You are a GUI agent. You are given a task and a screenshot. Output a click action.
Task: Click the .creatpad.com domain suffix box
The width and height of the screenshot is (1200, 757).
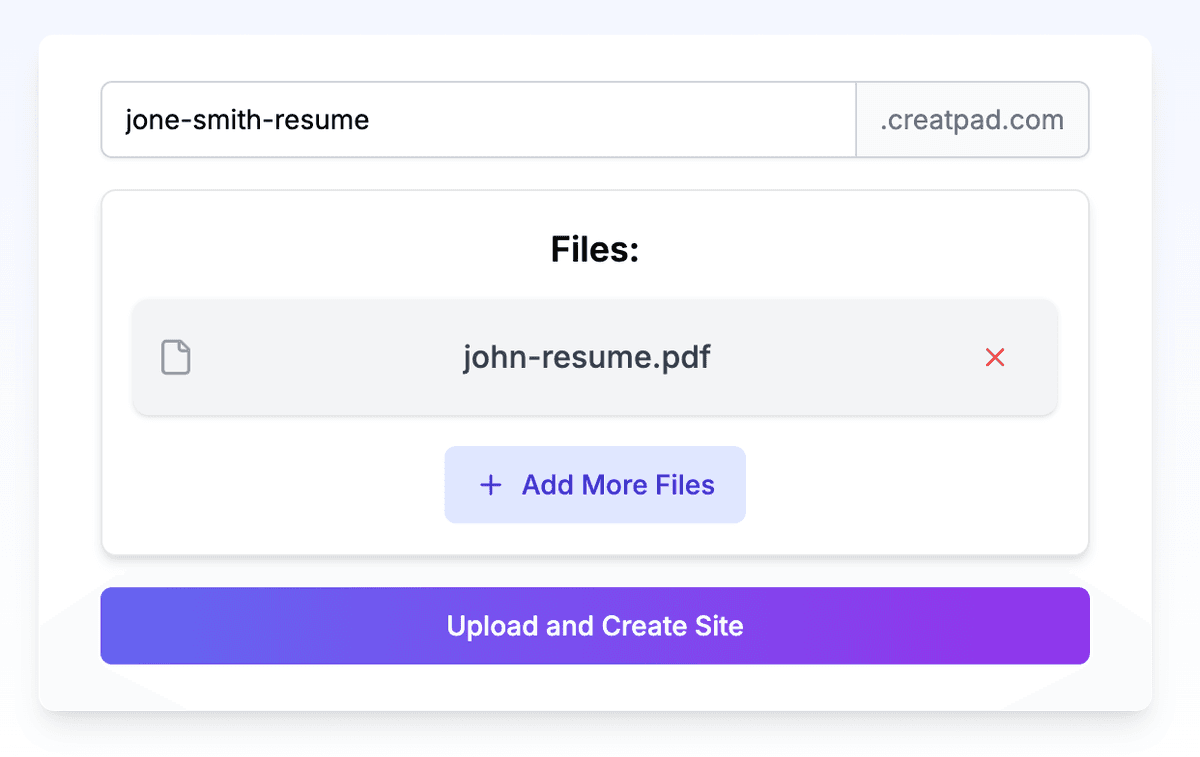pyautogui.click(x=972, y=119)
